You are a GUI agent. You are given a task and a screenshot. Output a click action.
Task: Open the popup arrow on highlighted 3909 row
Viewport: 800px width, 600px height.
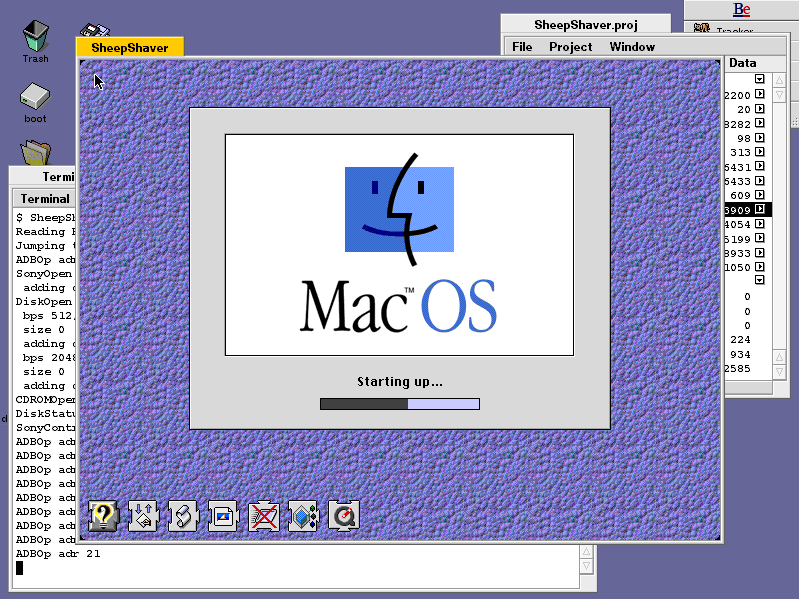(x=760, y=209)
